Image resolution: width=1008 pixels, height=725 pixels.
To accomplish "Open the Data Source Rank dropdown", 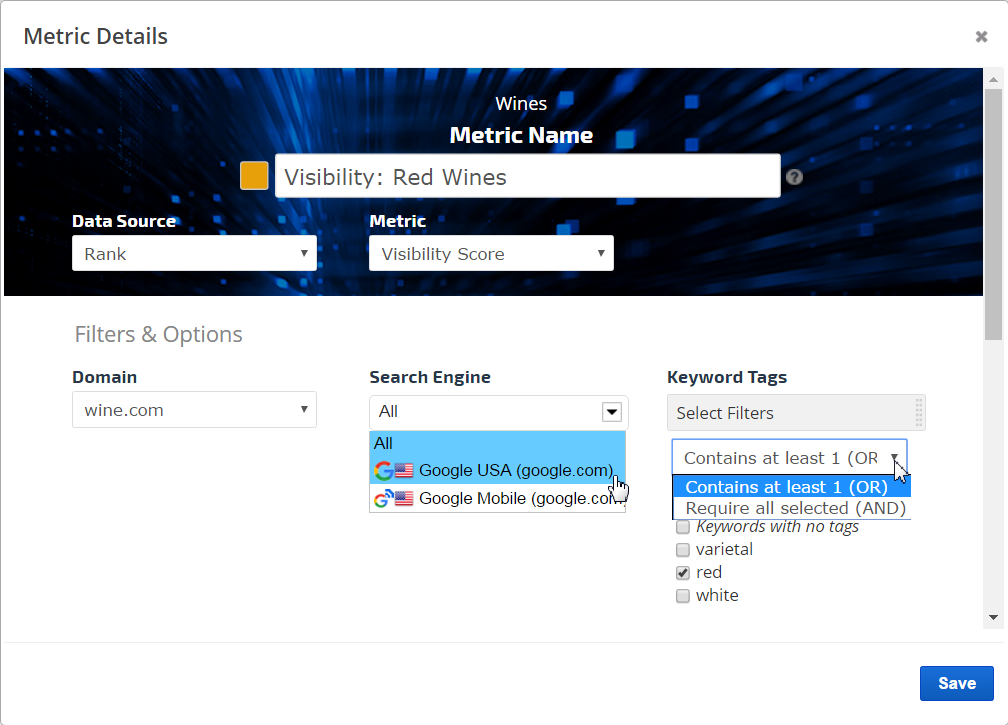I will (194, 254).
